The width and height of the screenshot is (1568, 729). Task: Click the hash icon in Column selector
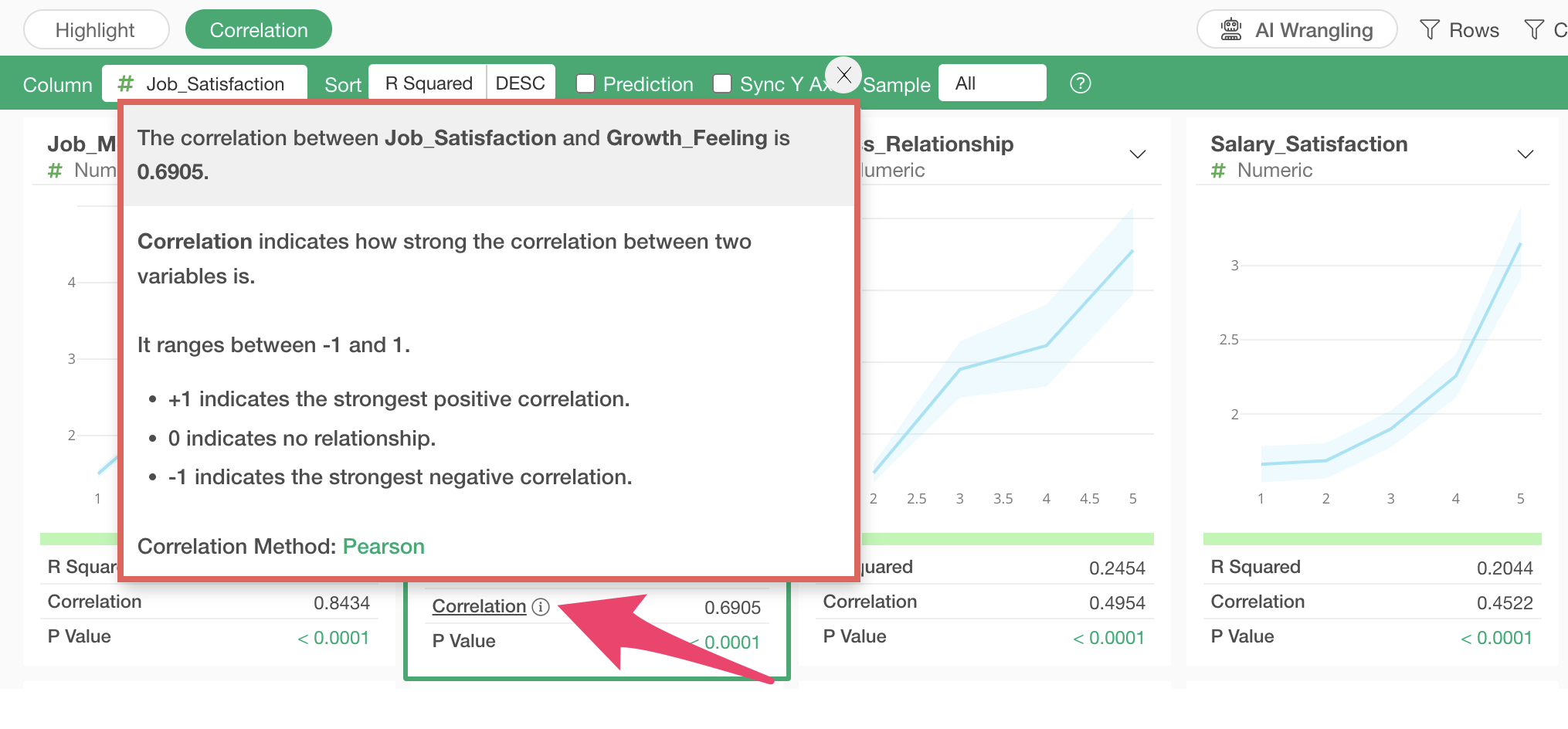tap(125, 83)
